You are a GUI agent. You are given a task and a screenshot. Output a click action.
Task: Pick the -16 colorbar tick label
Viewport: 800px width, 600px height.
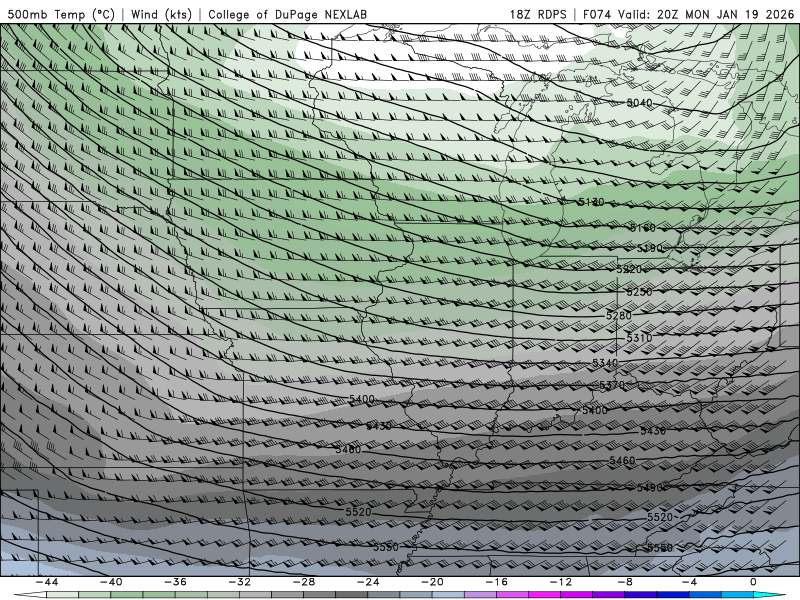click(496, 582)
